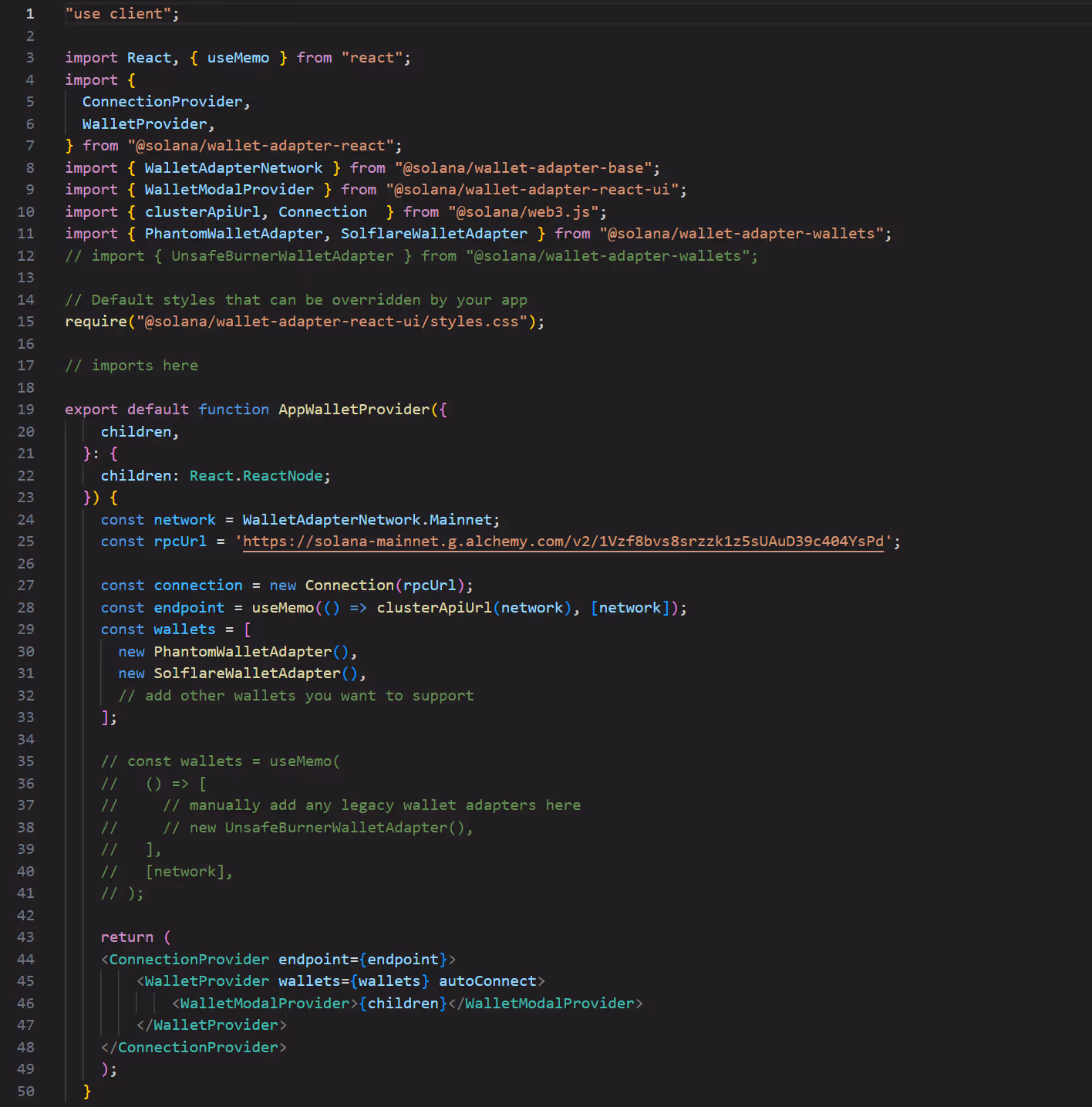Click the "add other wallets" comment
The width and height of the screenshot is (1092, 1107).
coord(296,696)
